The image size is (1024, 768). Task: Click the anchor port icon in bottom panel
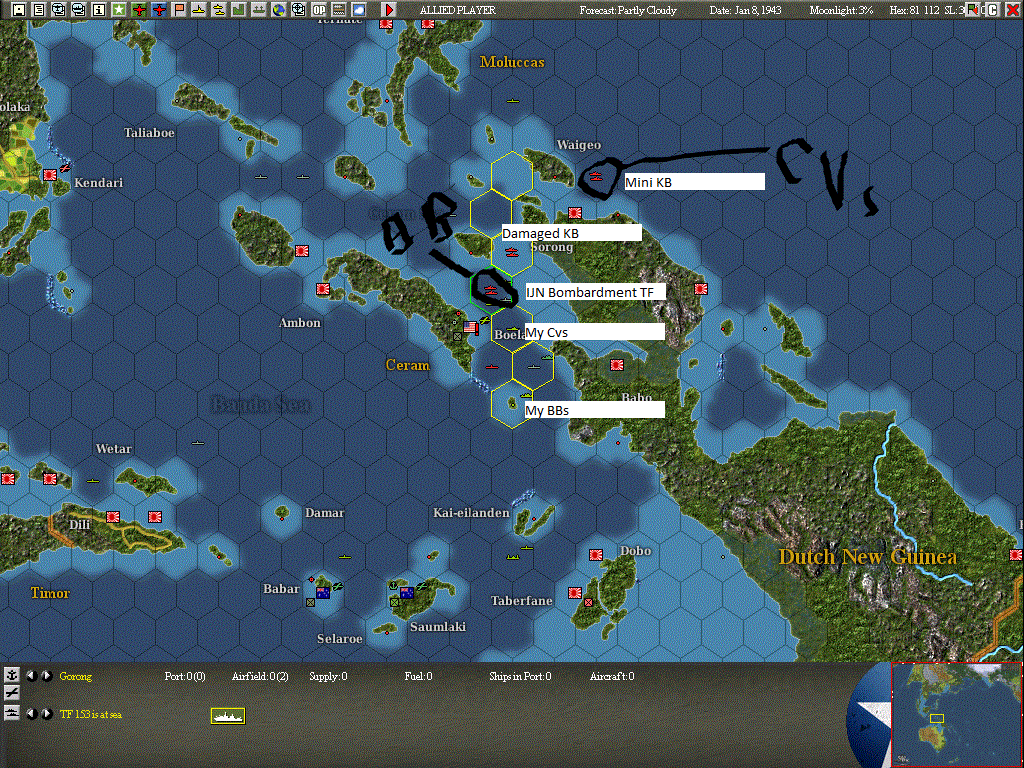tap(12, 675)
